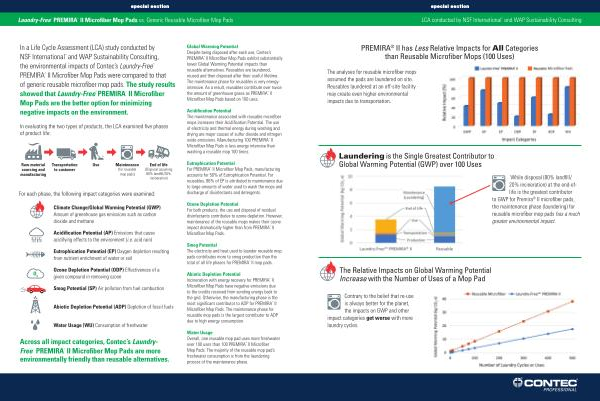Click the Laundry-Free PREMIRA II stacked bar
600x401 pixels.
(386, 231)
